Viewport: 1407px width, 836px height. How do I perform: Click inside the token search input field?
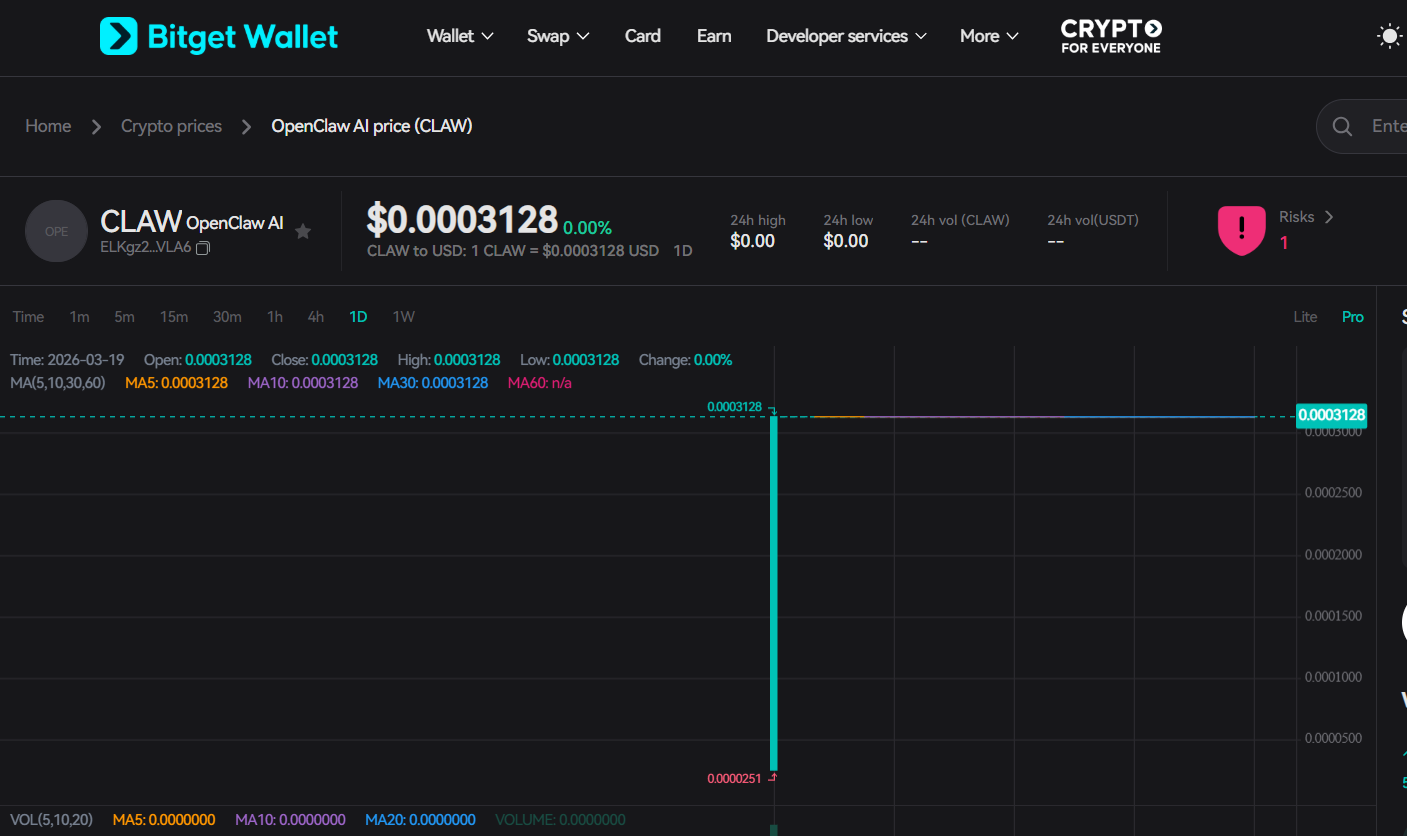pyautogui.click(x=1390, y=126)
